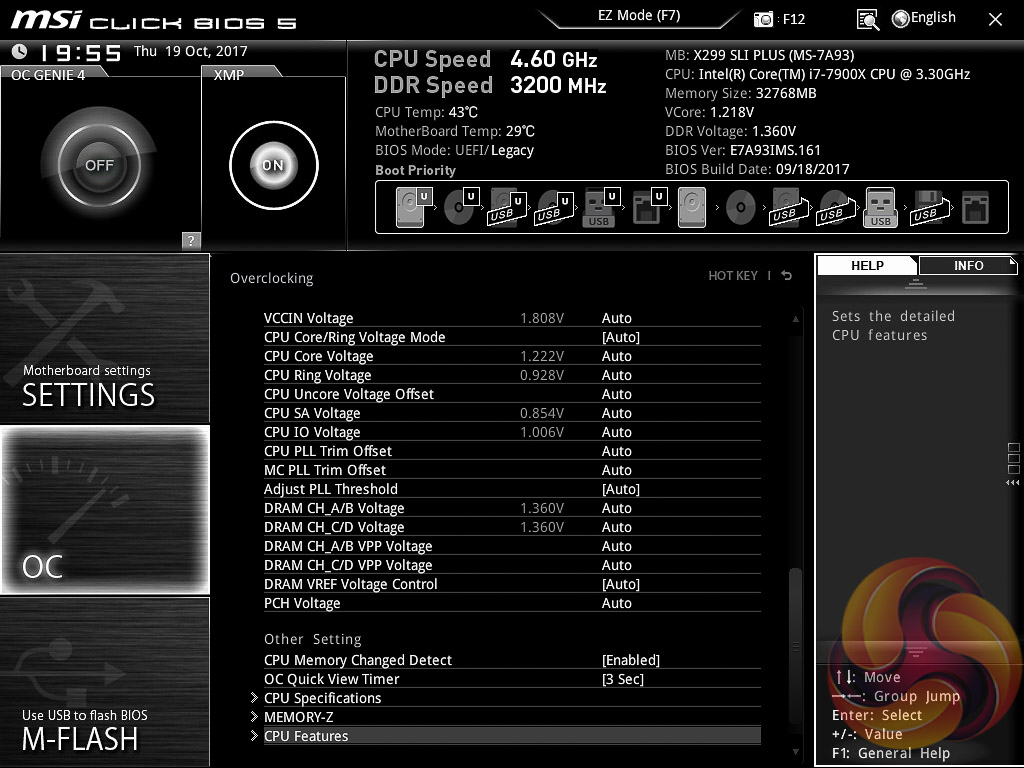
Task: Click the back arrow next to HOT KEY
Action: (787, 276)
